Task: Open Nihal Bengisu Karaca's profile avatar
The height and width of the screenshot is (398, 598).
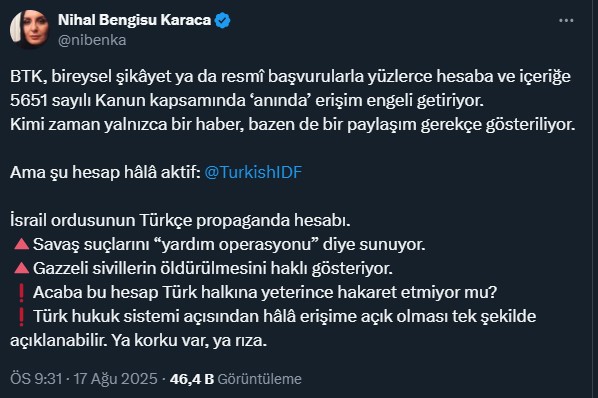Action: point(29,29)
